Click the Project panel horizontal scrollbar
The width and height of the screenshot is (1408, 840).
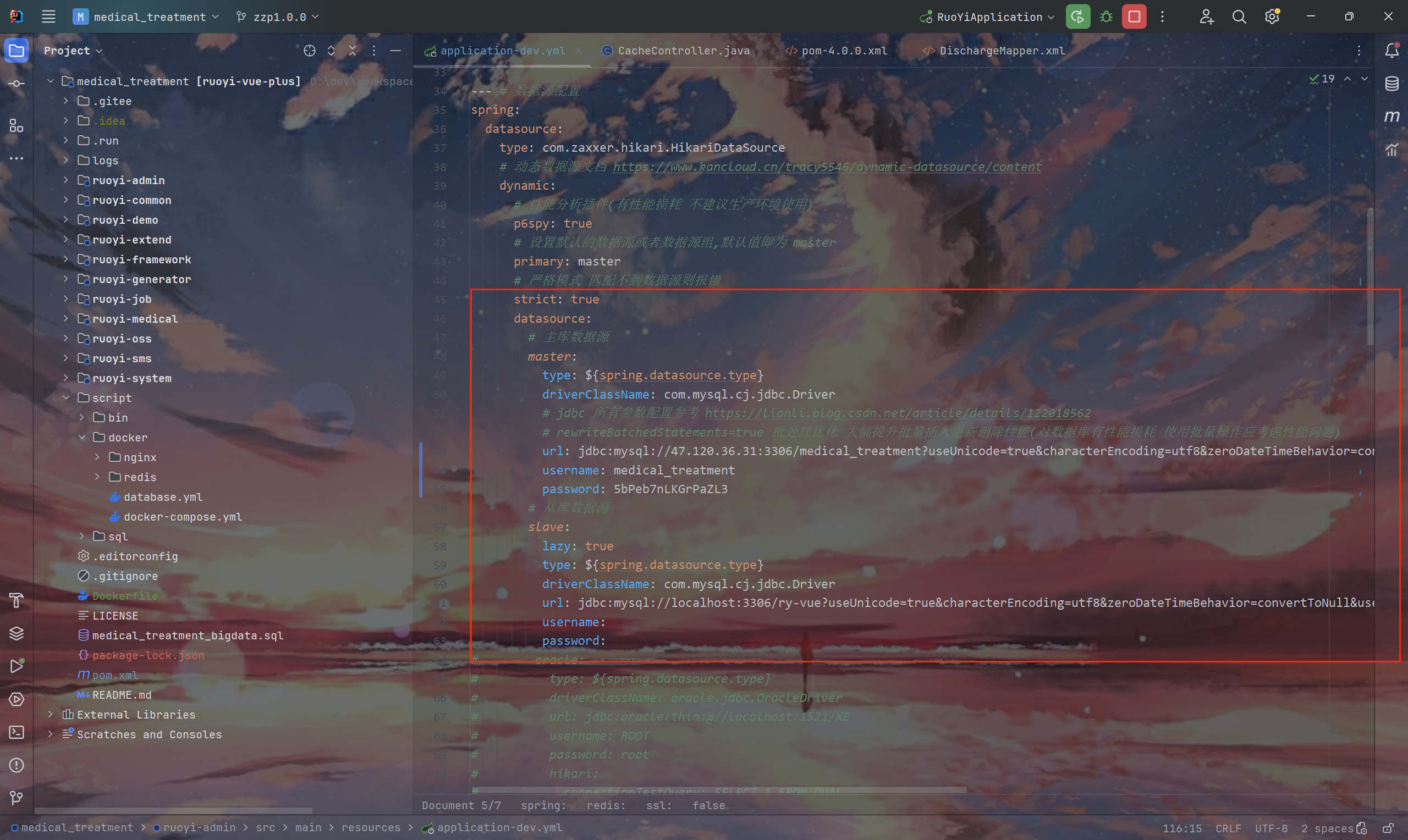coord(173,810)
